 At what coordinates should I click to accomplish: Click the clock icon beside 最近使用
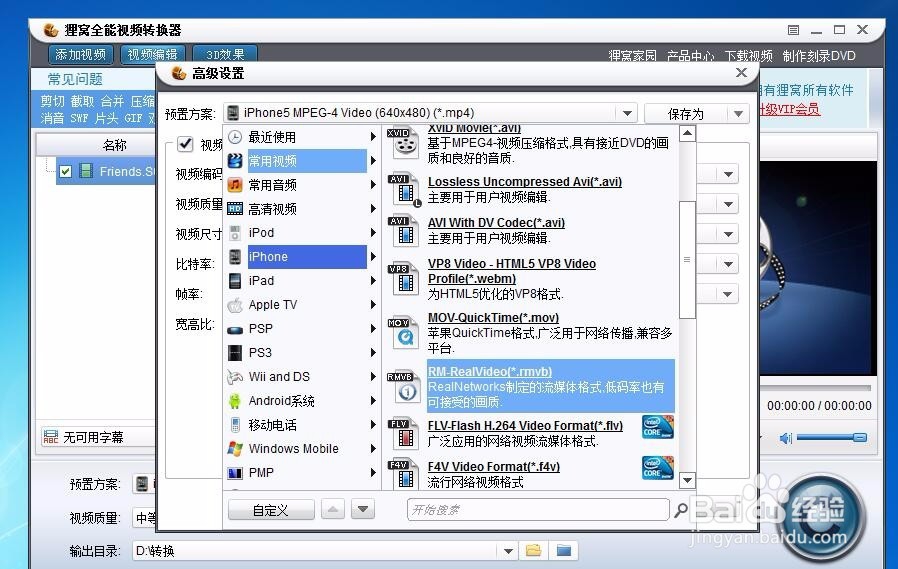(x=235, y=137)
